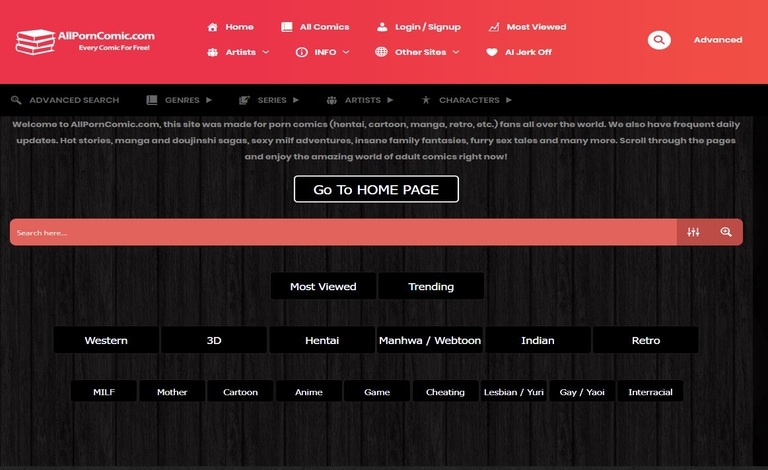Select the Trending button
768x470 pixels.
tap(431, 286)
